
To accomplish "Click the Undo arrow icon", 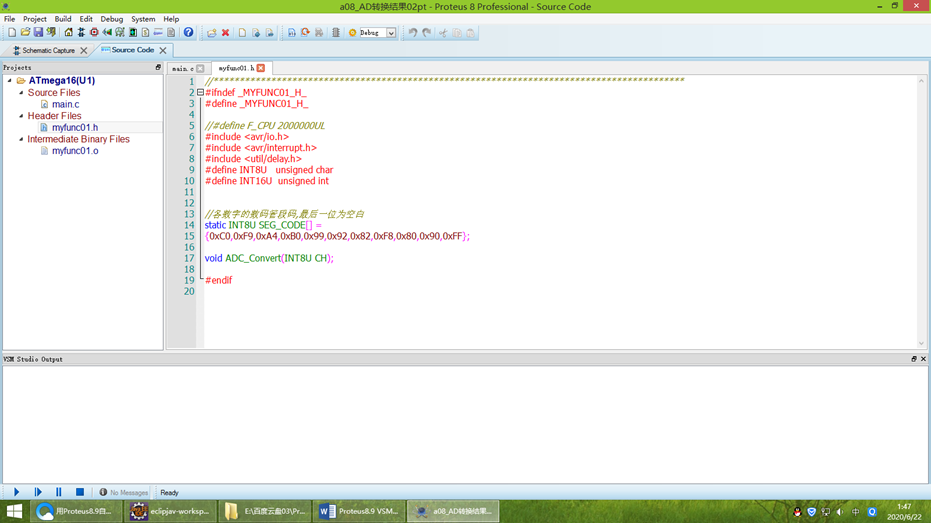I will [x=413, y=33].
